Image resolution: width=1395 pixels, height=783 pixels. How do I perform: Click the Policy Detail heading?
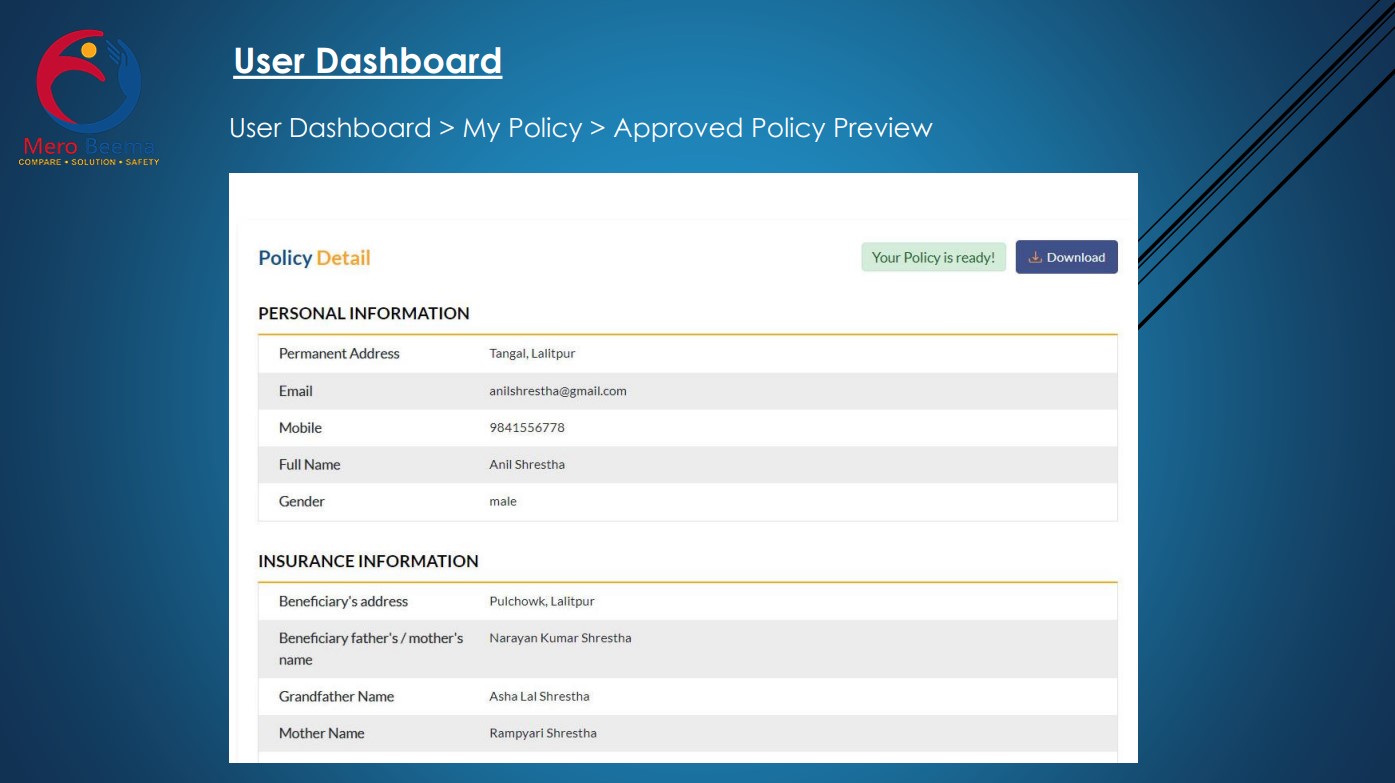click(x=314, y=258)
